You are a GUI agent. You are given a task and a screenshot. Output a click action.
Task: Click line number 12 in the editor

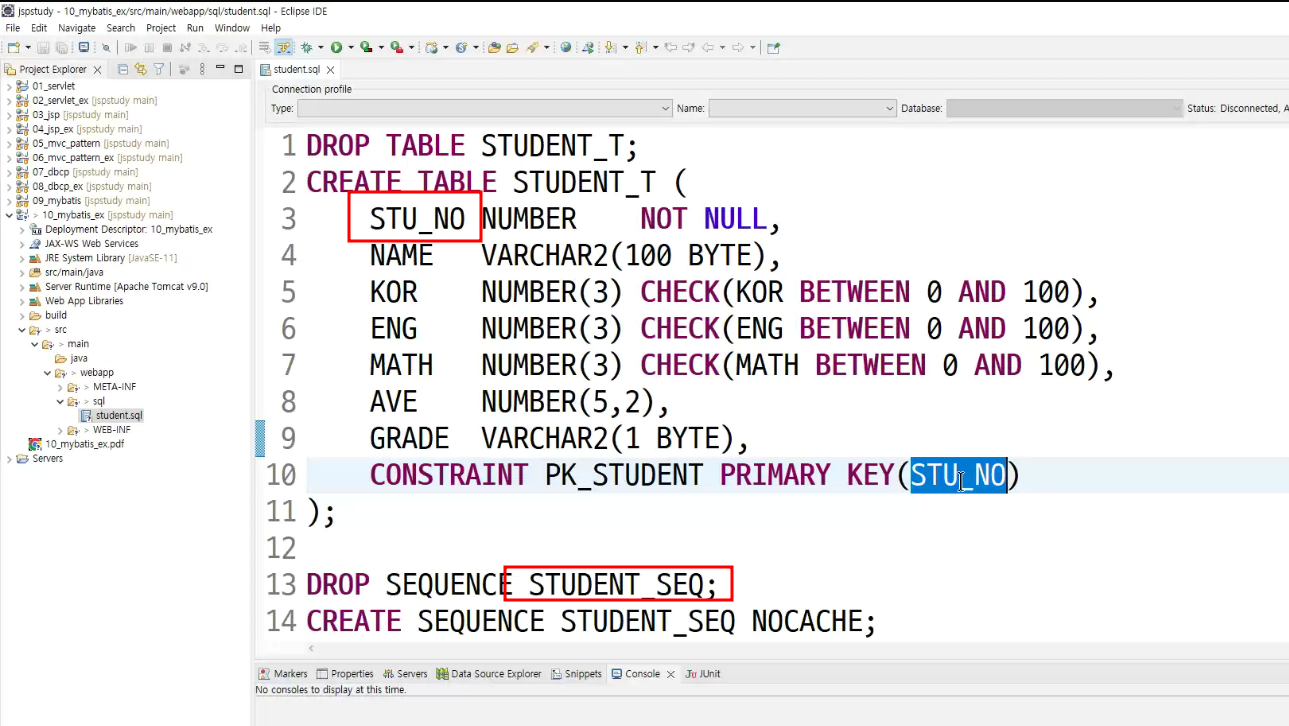click(281, 548)
